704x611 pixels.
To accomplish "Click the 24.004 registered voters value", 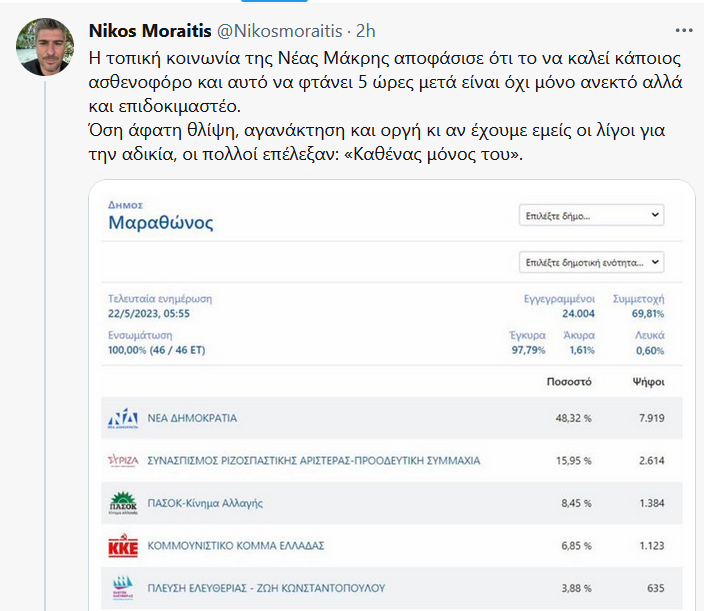I will tap(578, 314).
